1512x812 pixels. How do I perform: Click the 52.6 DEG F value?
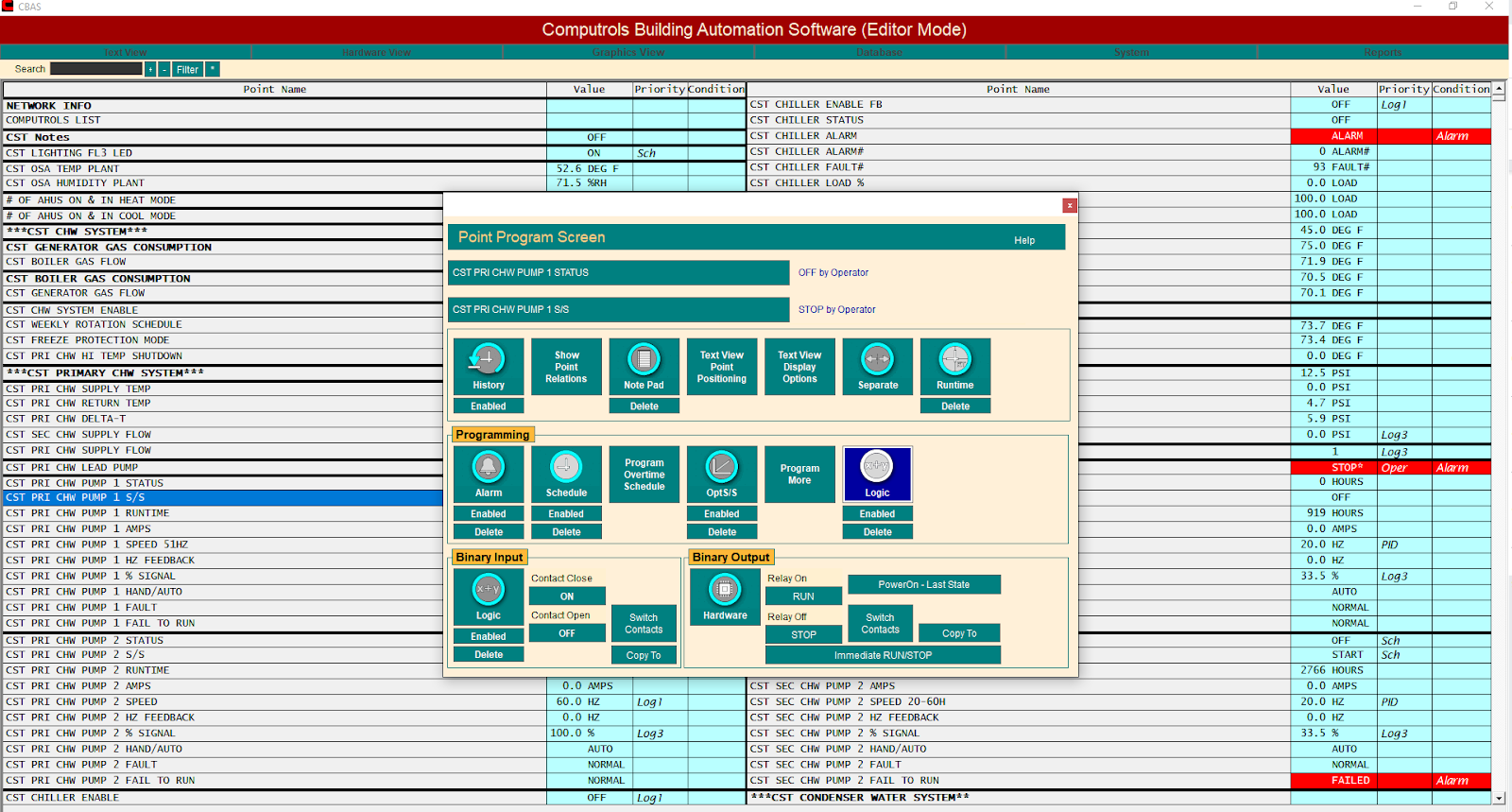coord(589,168)
